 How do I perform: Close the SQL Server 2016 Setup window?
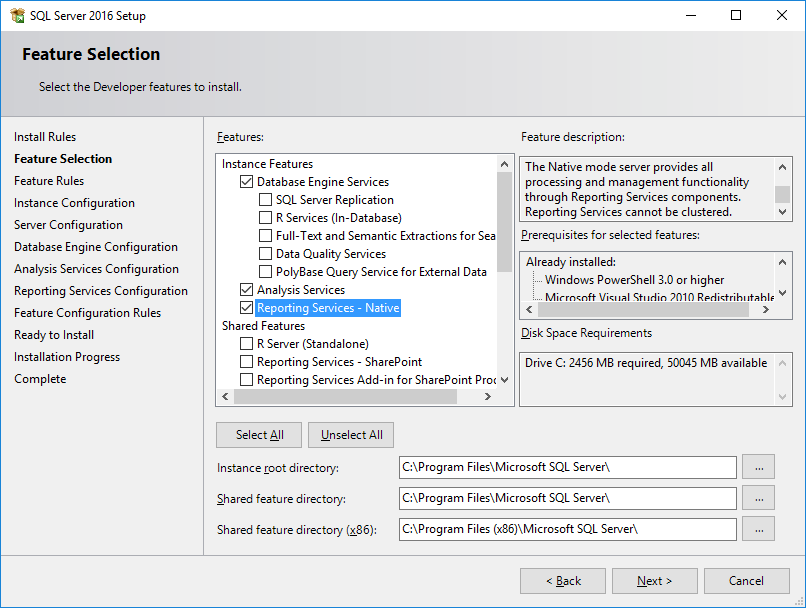(782, 15)
